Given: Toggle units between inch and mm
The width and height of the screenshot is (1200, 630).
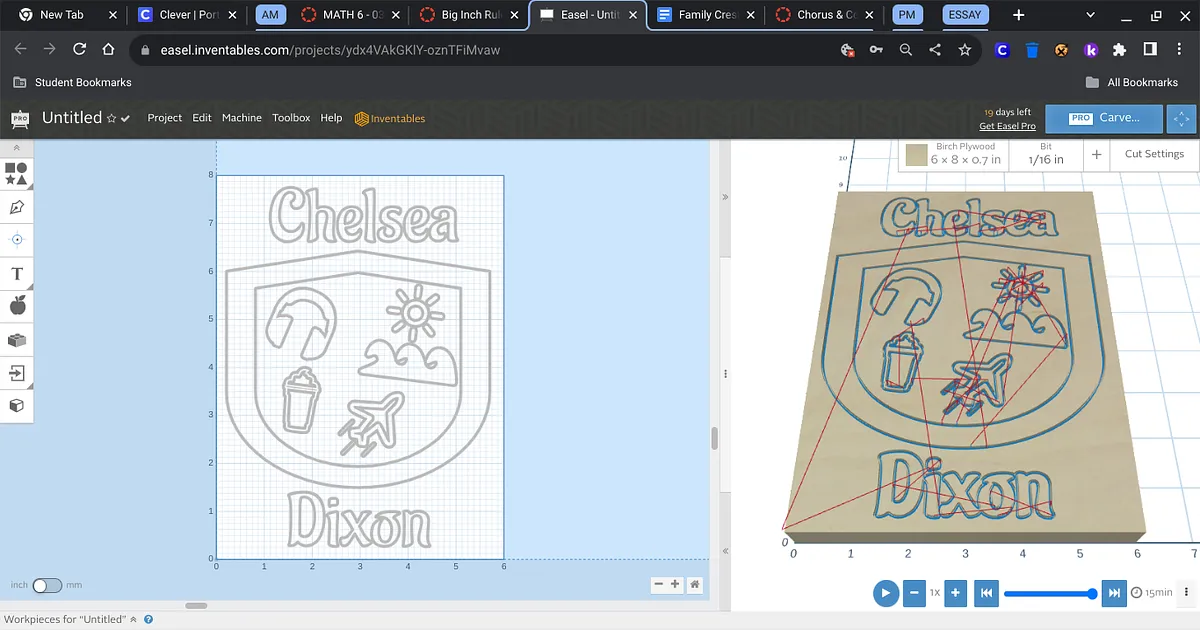Looking at the screenshot, I should (x=47, y=585).
